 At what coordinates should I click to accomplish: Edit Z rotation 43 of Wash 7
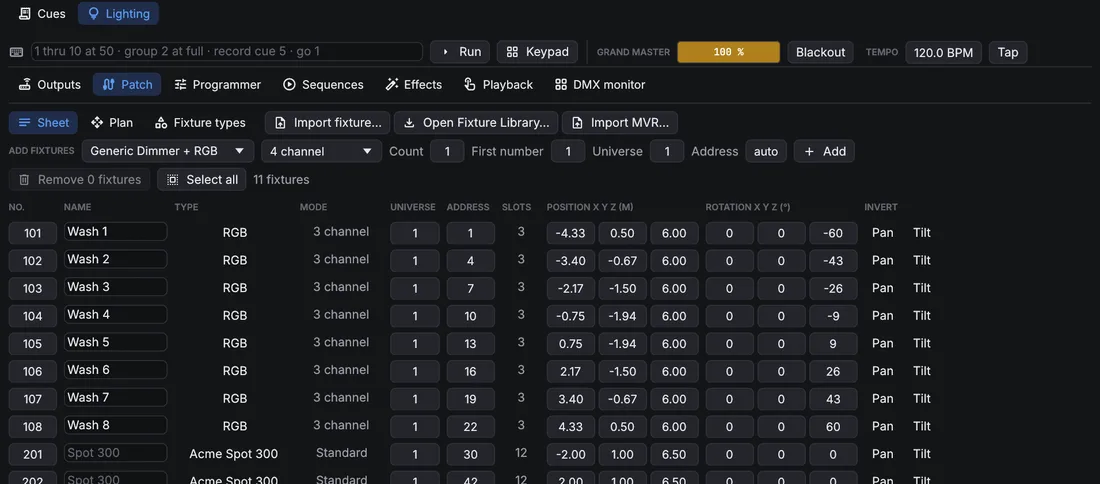(833, 399)
